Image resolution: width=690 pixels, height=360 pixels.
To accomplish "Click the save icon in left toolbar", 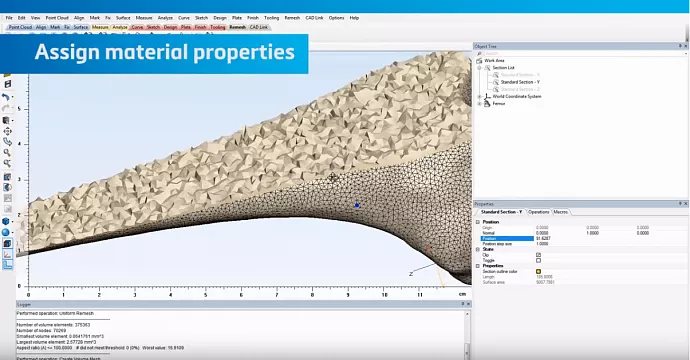I will pos(7,84).
